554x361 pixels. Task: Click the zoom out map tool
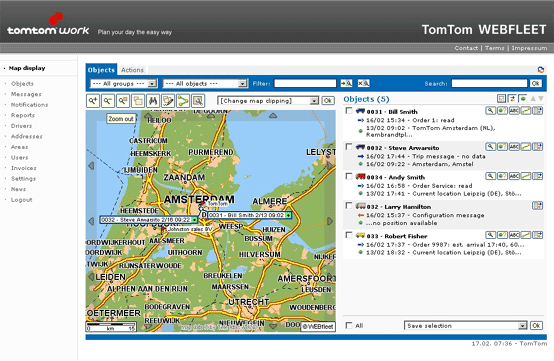coord(108,101)
